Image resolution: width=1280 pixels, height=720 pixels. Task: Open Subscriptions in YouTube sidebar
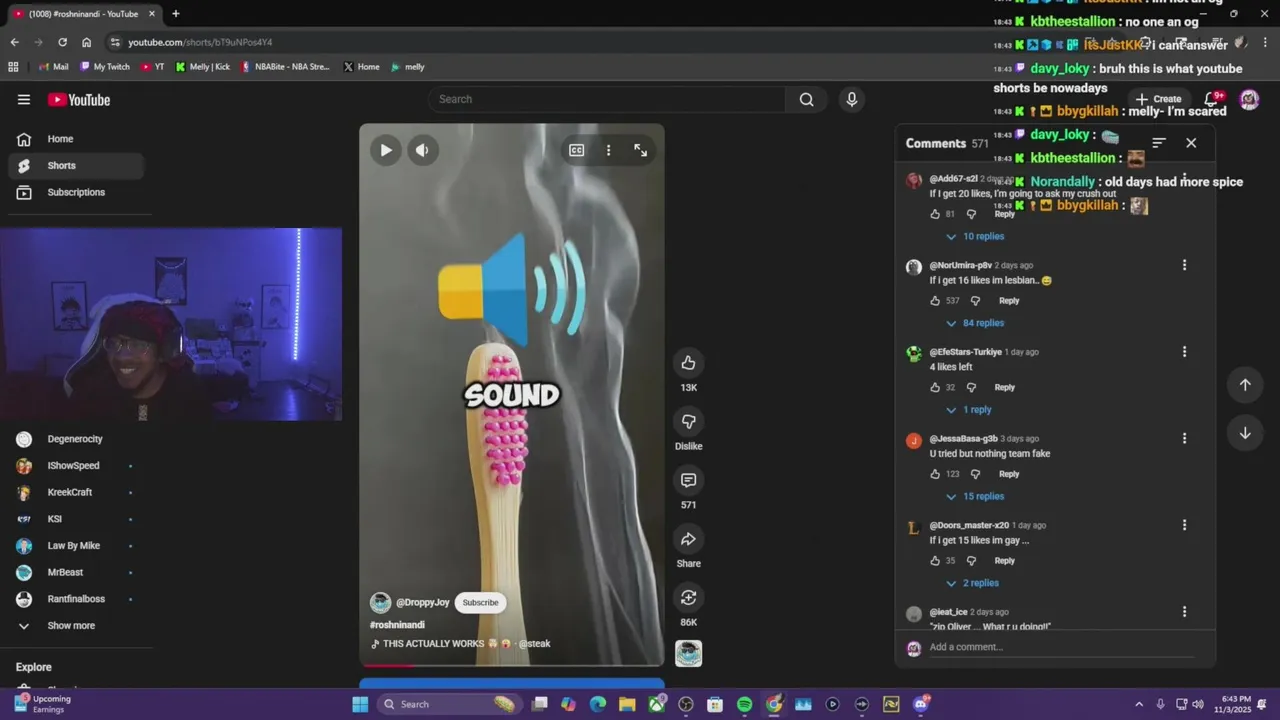76,192
